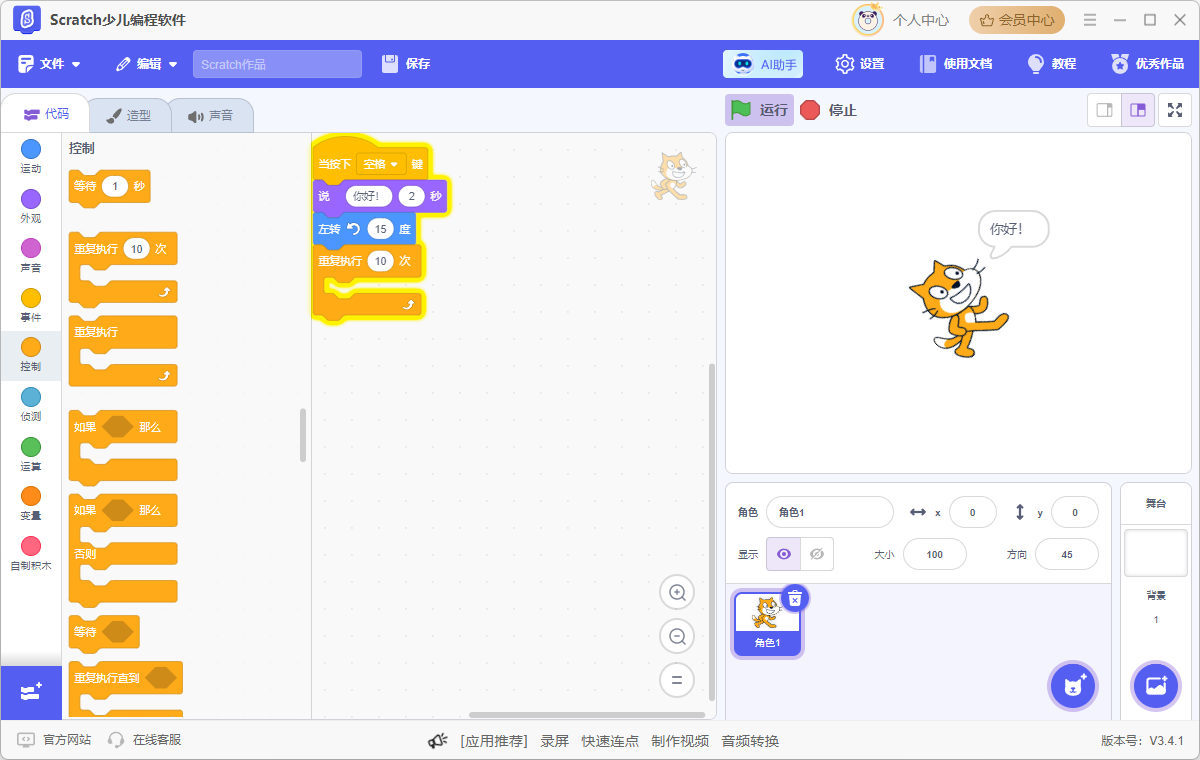Image resolution: width=1200 pixels, height=760 pixels.
Task: Click the Scratch作品 project name field
Action: pyautogui.click(x=277, y=64)
